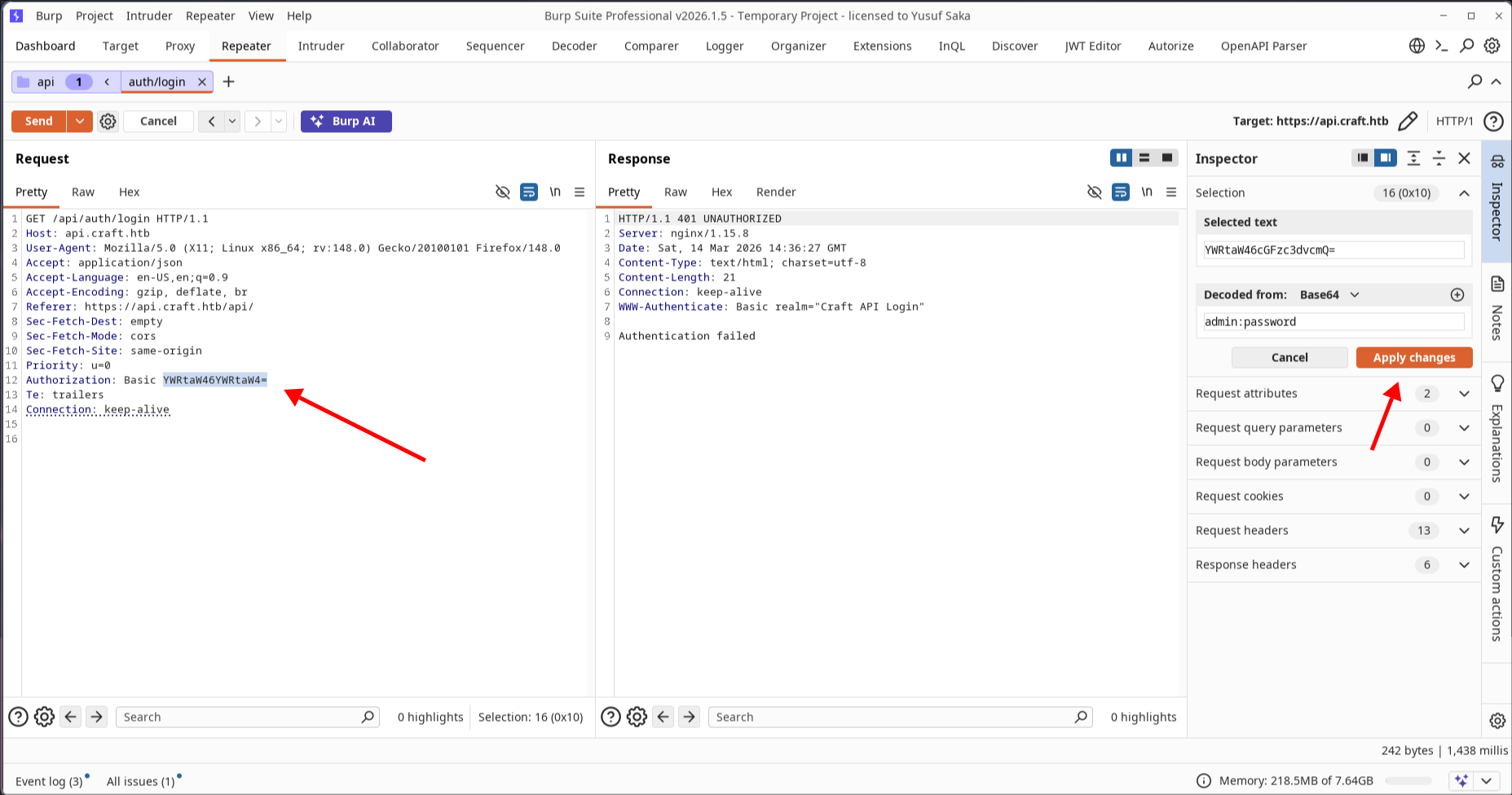Close the auth/login Repeater tab

pos(202,82)
